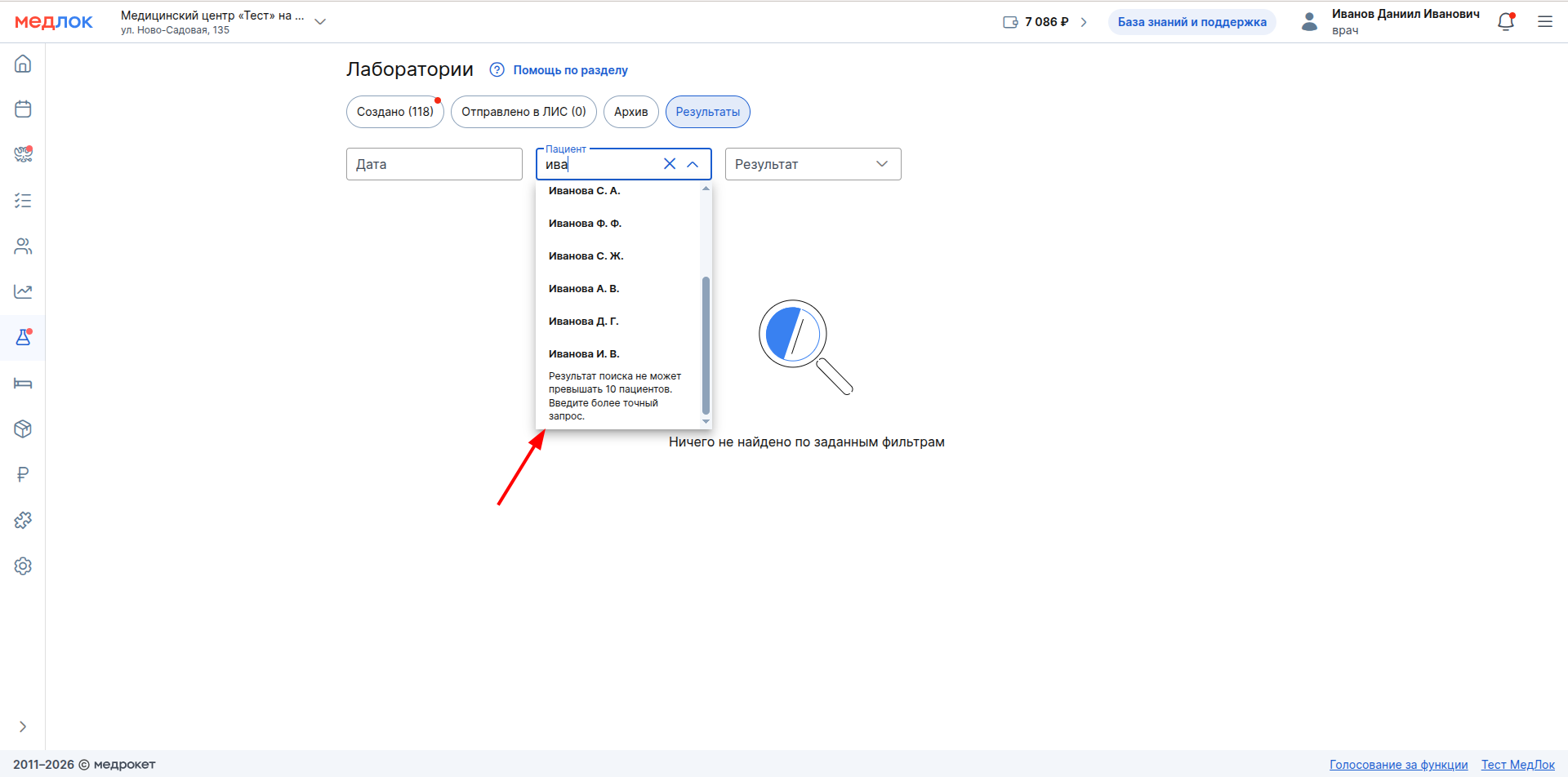Screen dimensions: 1568x777
Task: Expand the sidebar with bottom arrow
Action: (x=23, y=726)
